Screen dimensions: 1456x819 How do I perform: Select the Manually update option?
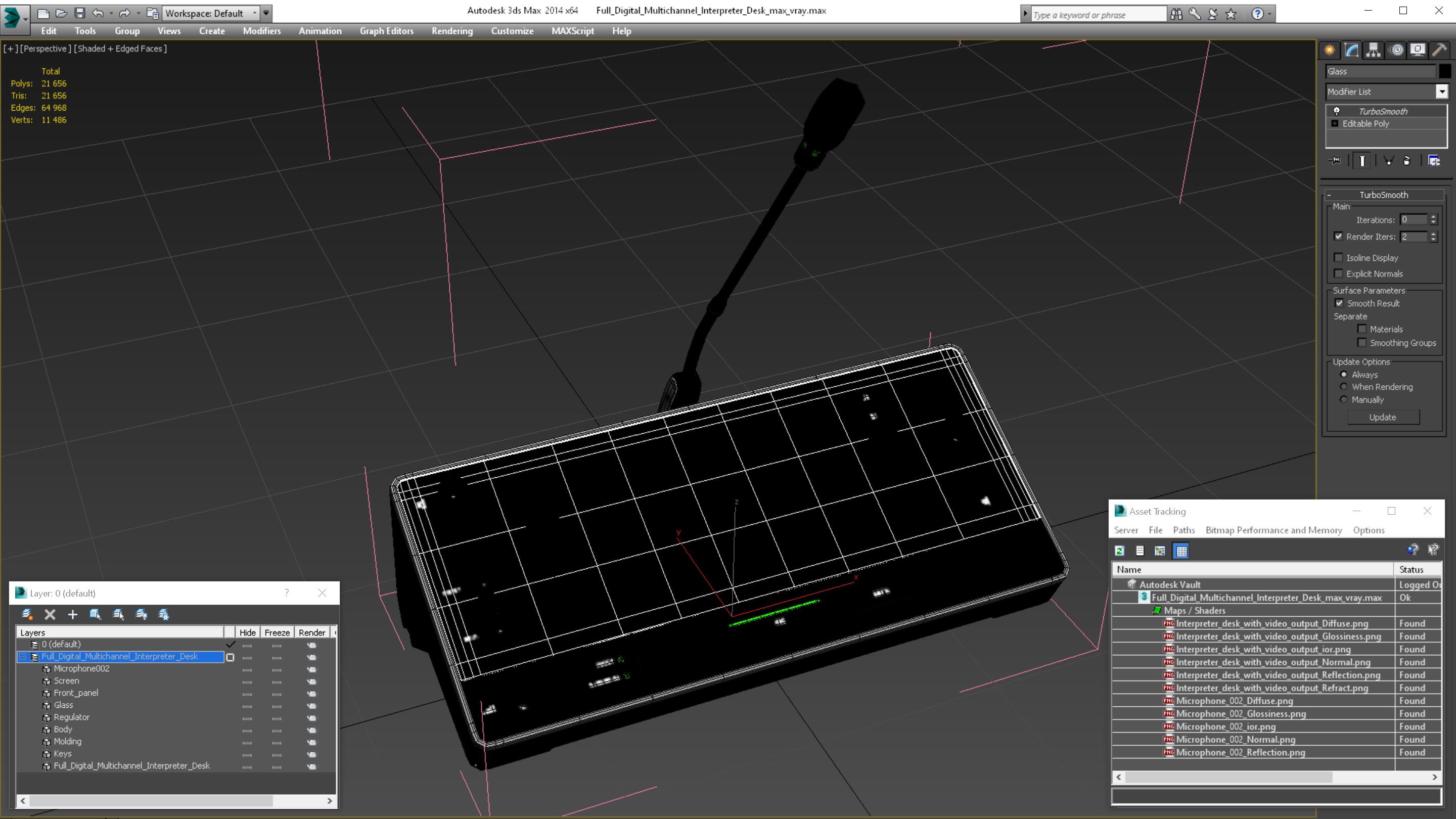coord(1344,399)
